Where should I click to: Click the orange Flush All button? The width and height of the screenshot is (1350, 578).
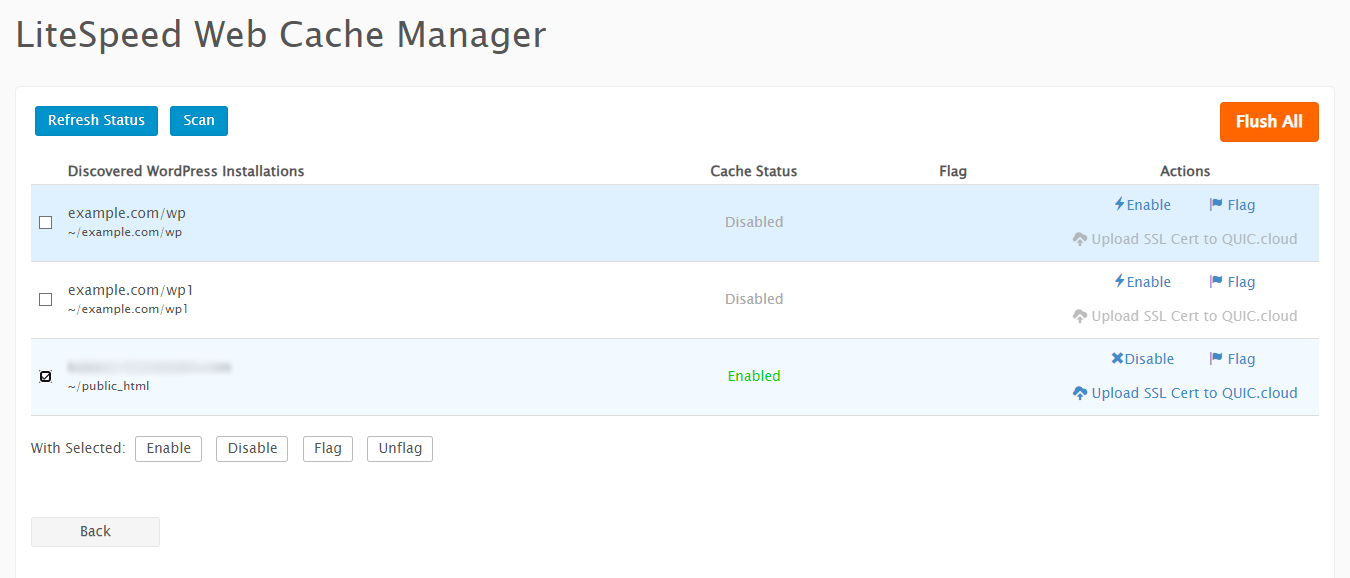click(1269, 122)
